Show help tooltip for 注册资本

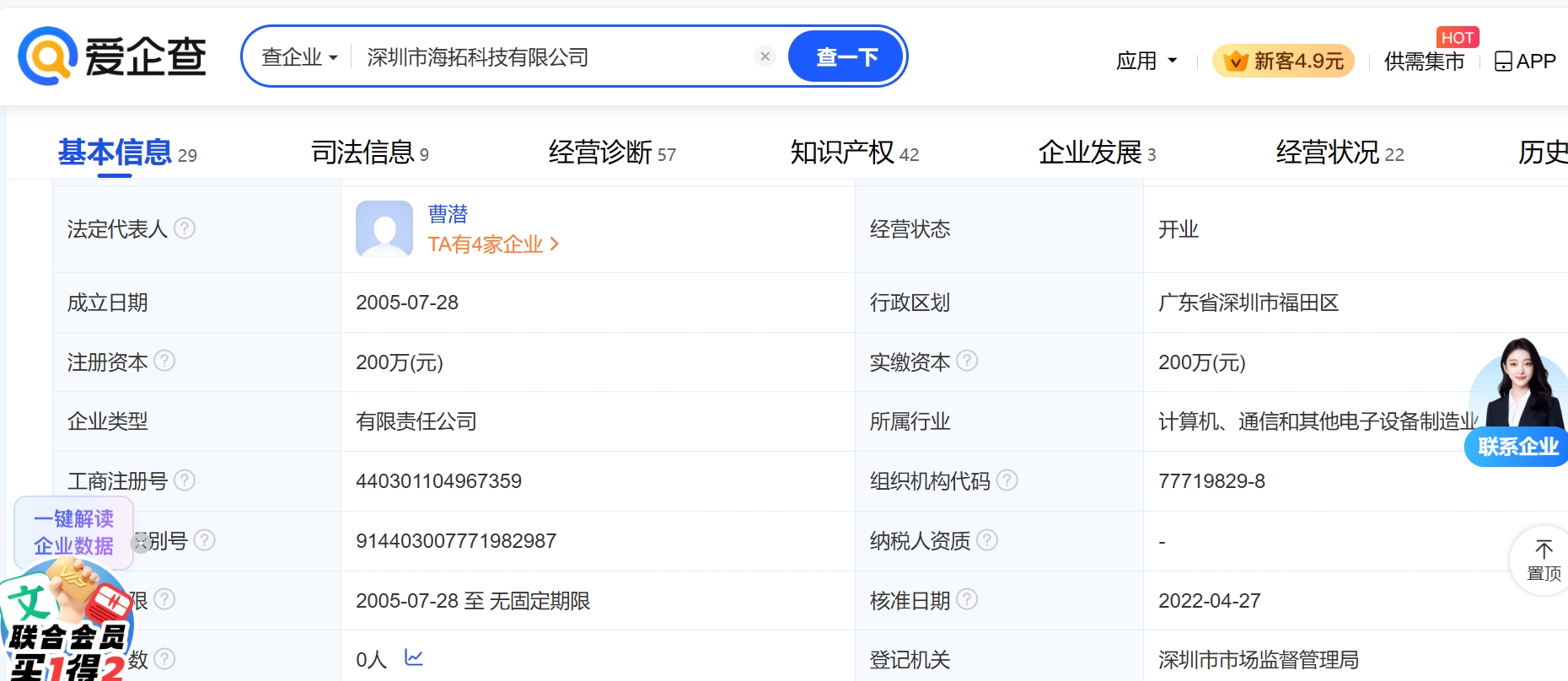[x=164, y=361]
